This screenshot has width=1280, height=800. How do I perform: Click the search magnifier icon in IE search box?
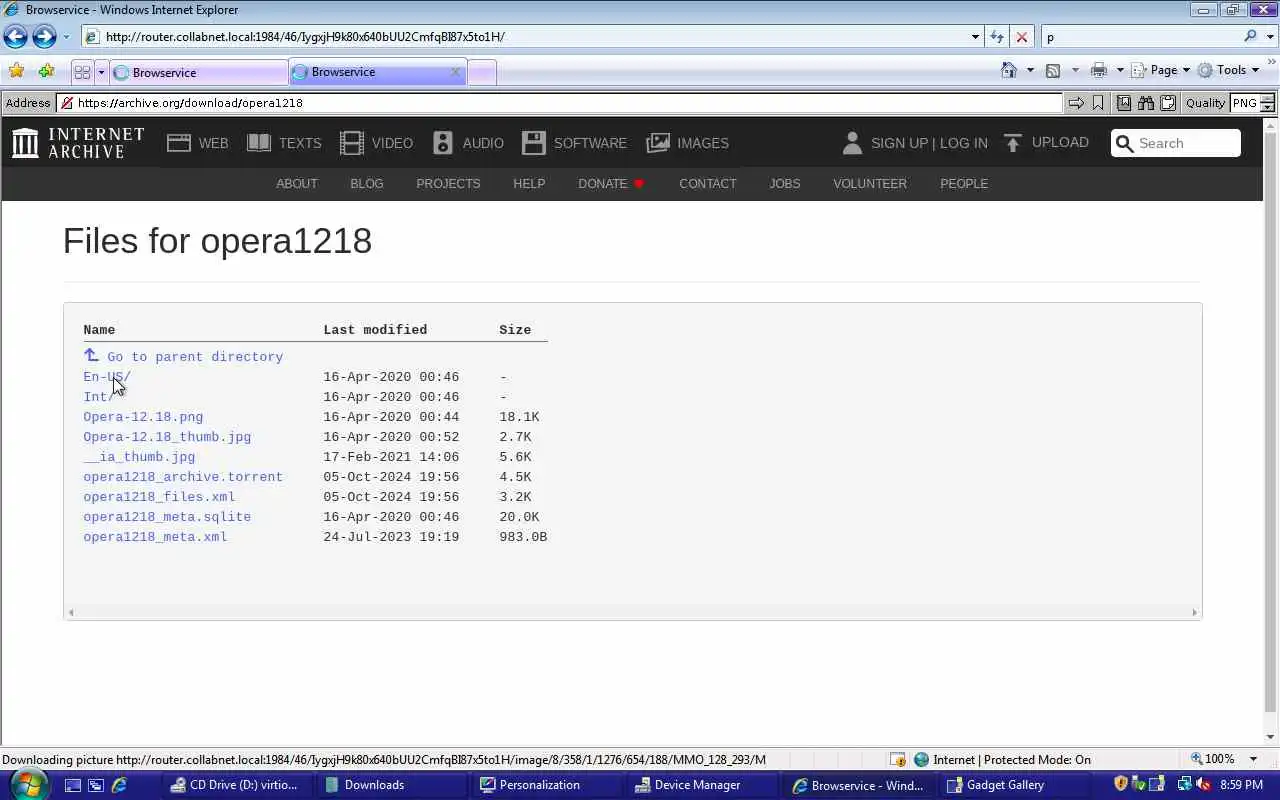coord(1250,36)
